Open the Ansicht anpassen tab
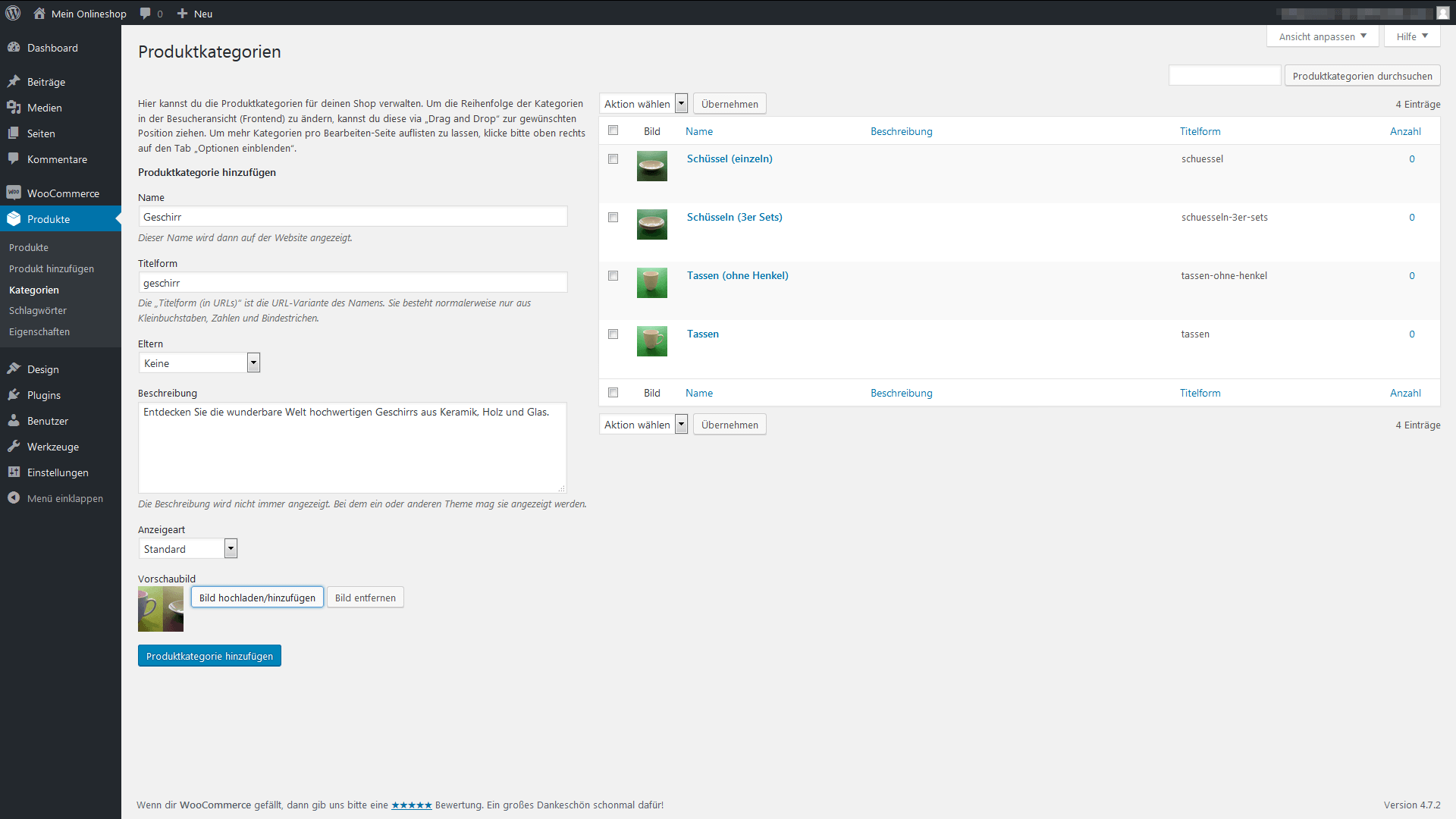Screen dimensions: 1456x819 (x=1322, y=36)
